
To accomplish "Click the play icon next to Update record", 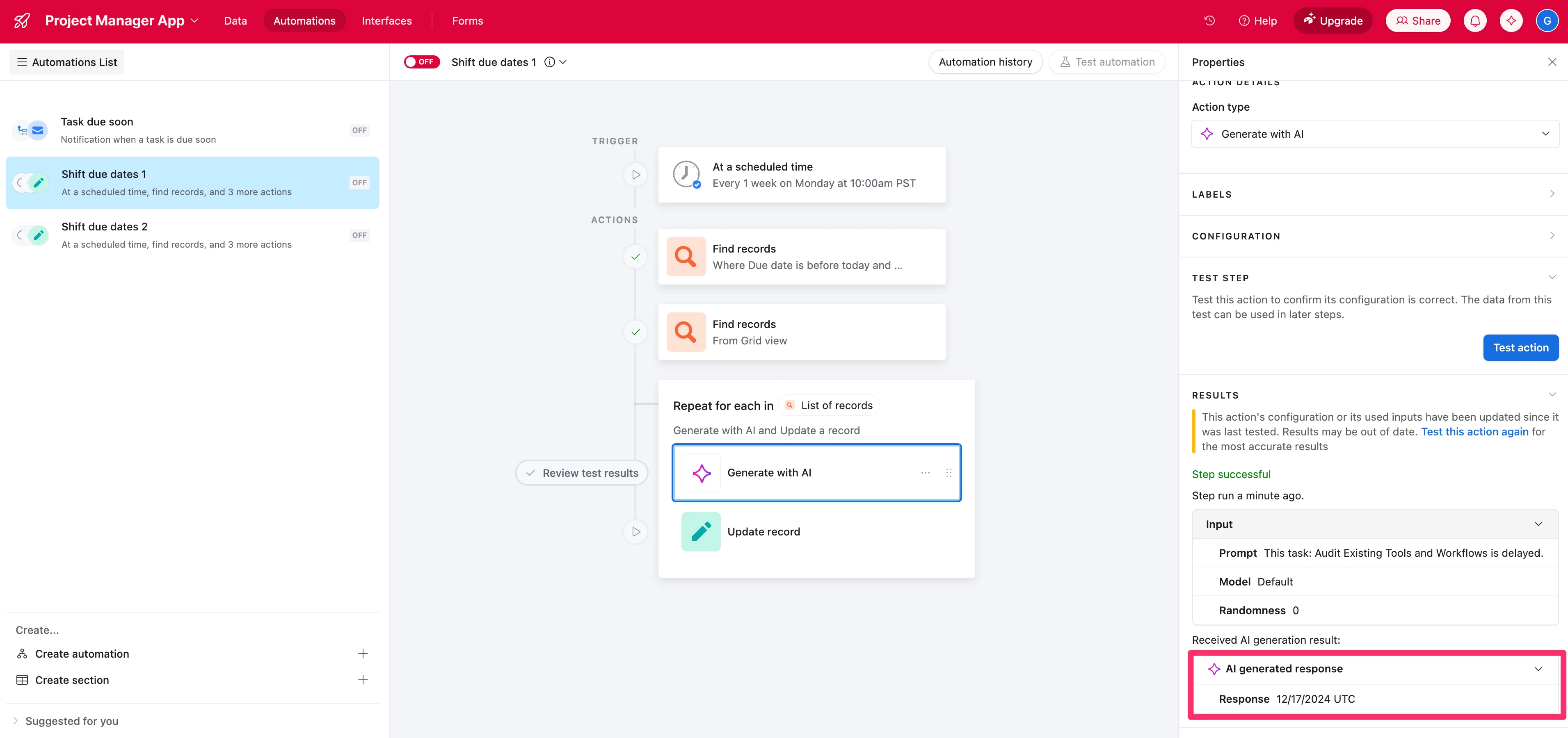I will pyautogui.click(x=635, y=532).
